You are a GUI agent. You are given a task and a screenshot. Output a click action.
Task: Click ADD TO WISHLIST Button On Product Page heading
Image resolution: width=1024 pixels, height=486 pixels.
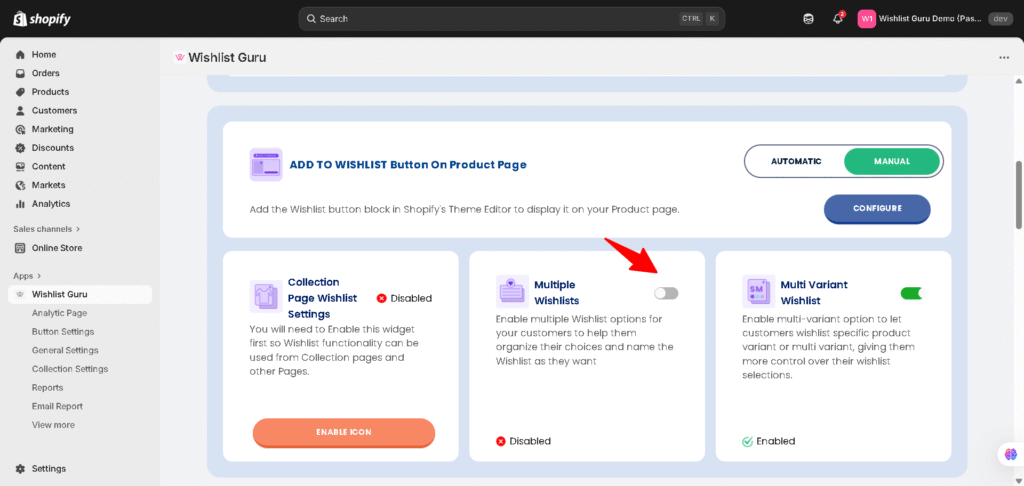tap(408, 165)
